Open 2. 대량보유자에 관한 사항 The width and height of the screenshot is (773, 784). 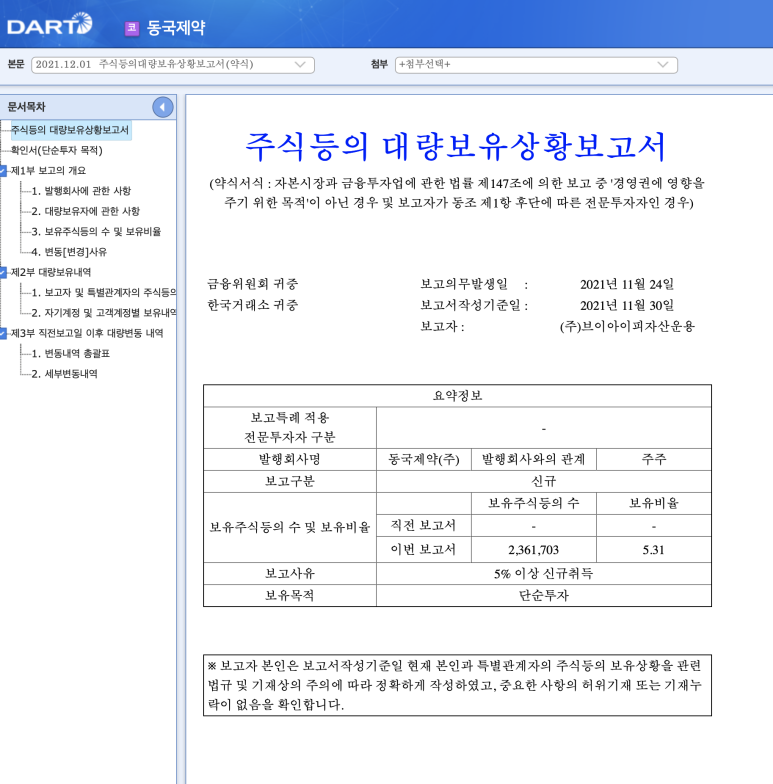click(86, 212)
